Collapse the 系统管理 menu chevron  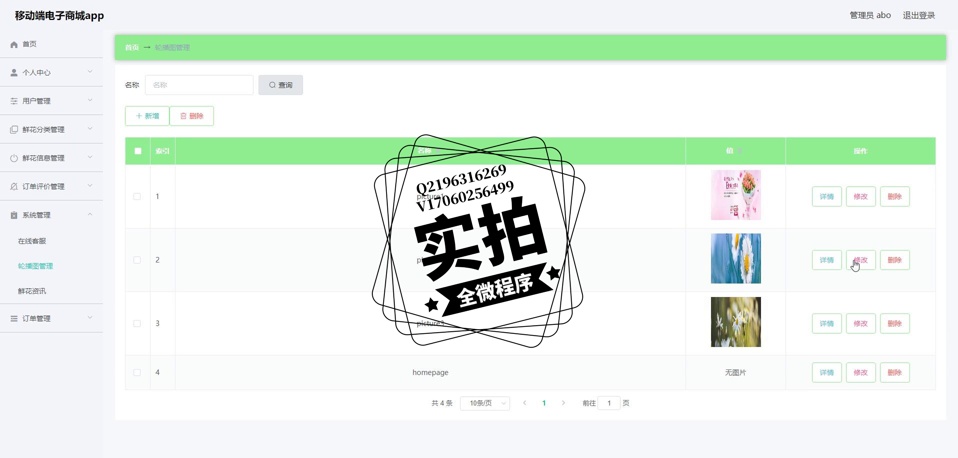(90, 215)
